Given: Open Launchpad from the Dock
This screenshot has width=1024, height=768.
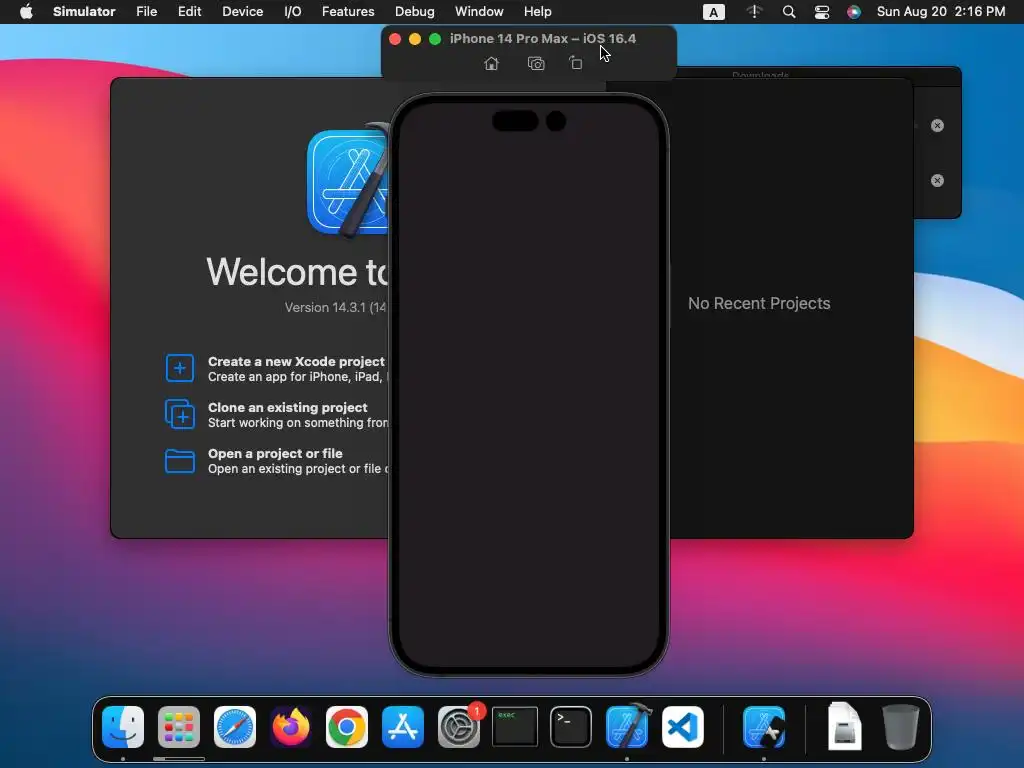Looking at the screenshot, I should pos(179,727).
